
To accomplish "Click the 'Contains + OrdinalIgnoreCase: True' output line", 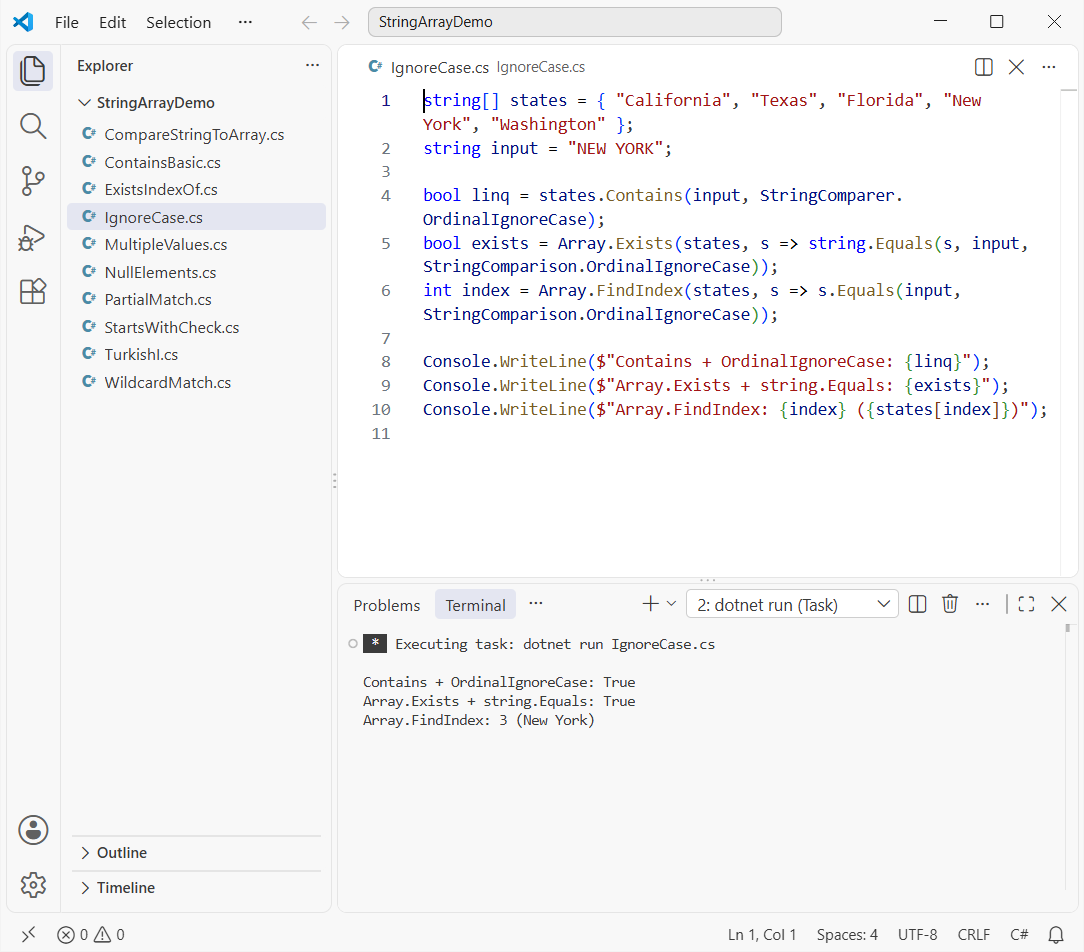I will click(498, 682).
